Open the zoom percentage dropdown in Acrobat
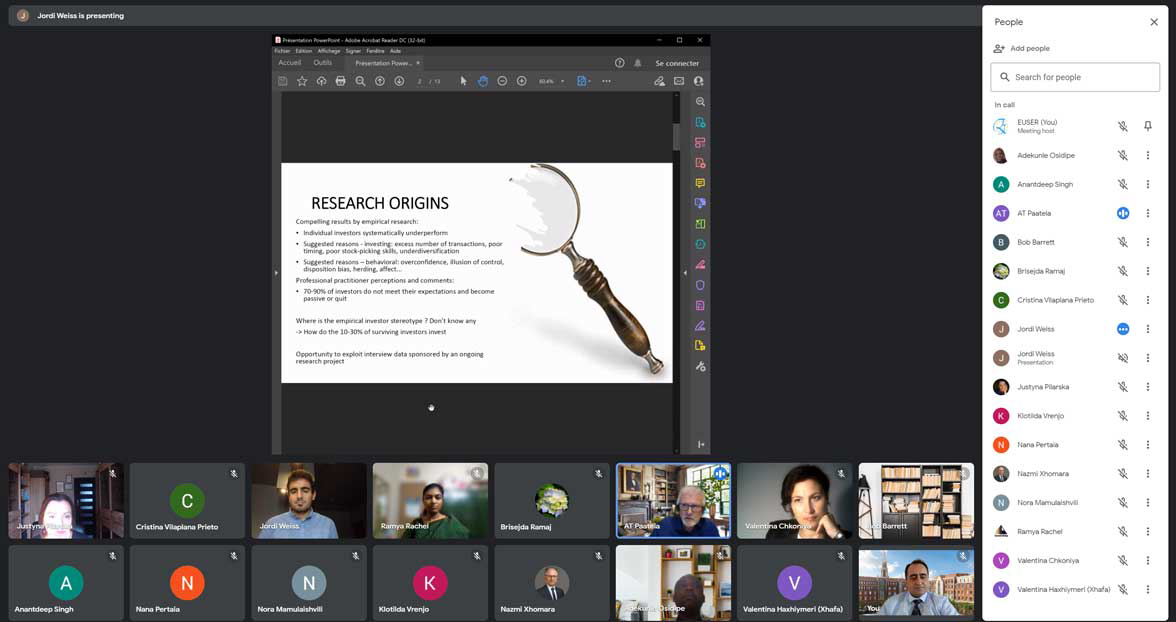This screenshot has height=622, width=1176. (562, 81)
